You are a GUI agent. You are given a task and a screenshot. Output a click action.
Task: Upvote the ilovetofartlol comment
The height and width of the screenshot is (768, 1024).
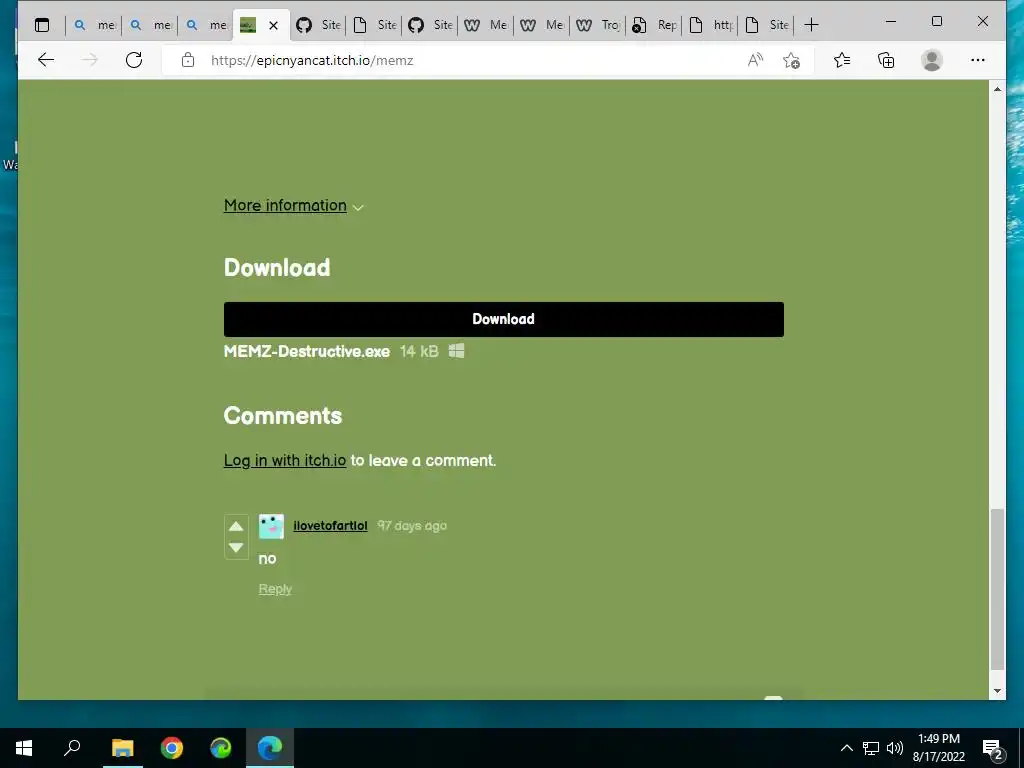click(x=236, y=526)
